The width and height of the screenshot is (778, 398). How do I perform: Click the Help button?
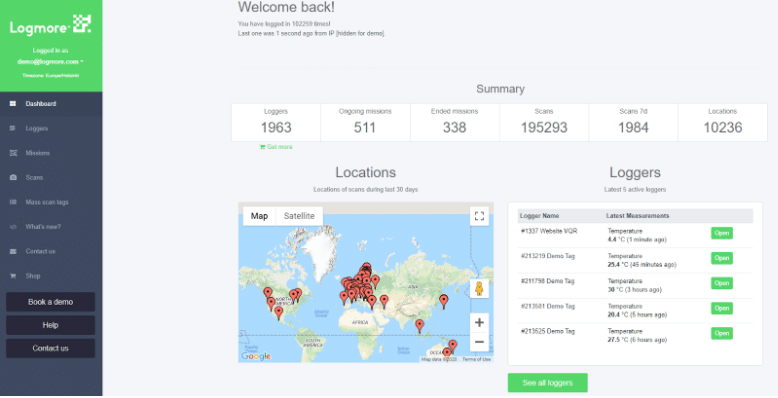tap(50, 325)
